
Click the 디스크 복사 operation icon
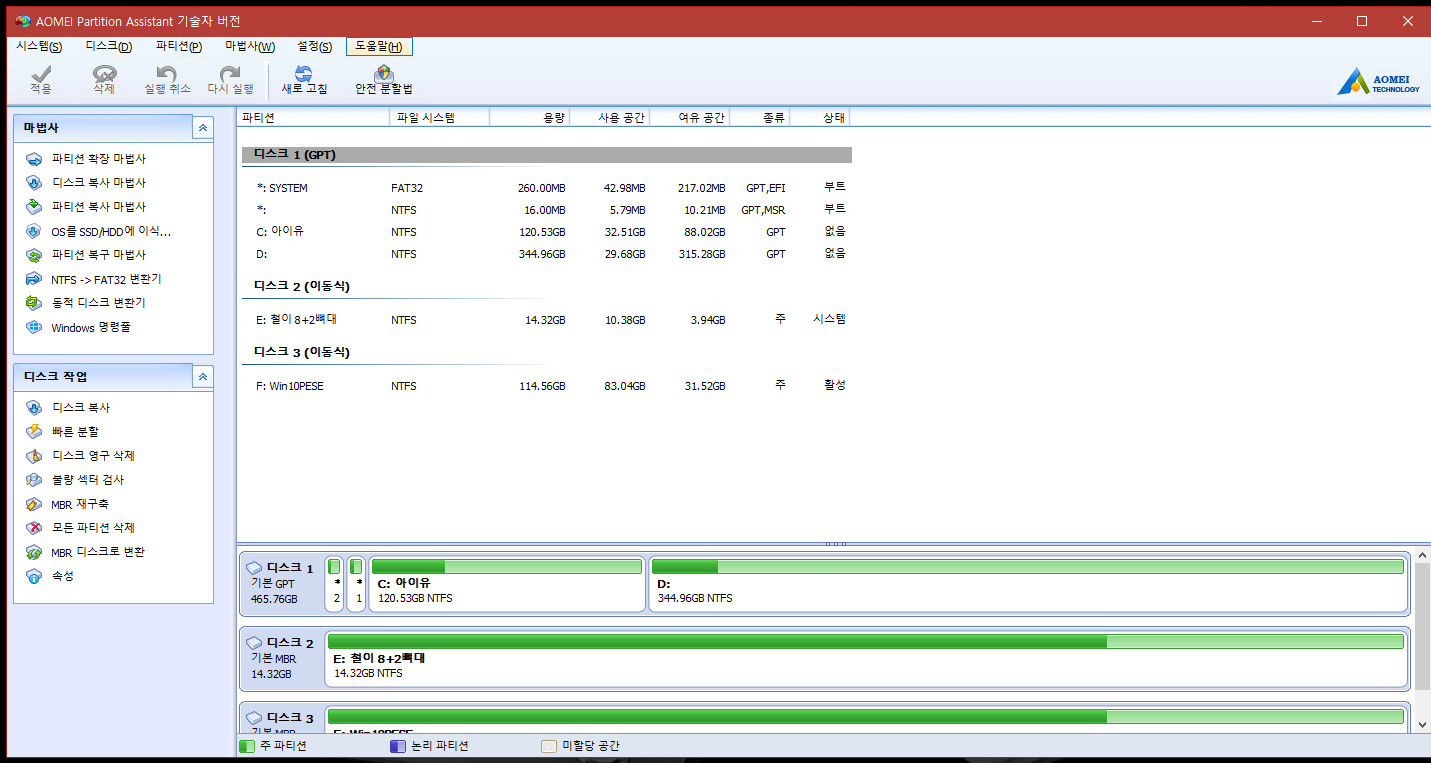(x=34, y=408)
